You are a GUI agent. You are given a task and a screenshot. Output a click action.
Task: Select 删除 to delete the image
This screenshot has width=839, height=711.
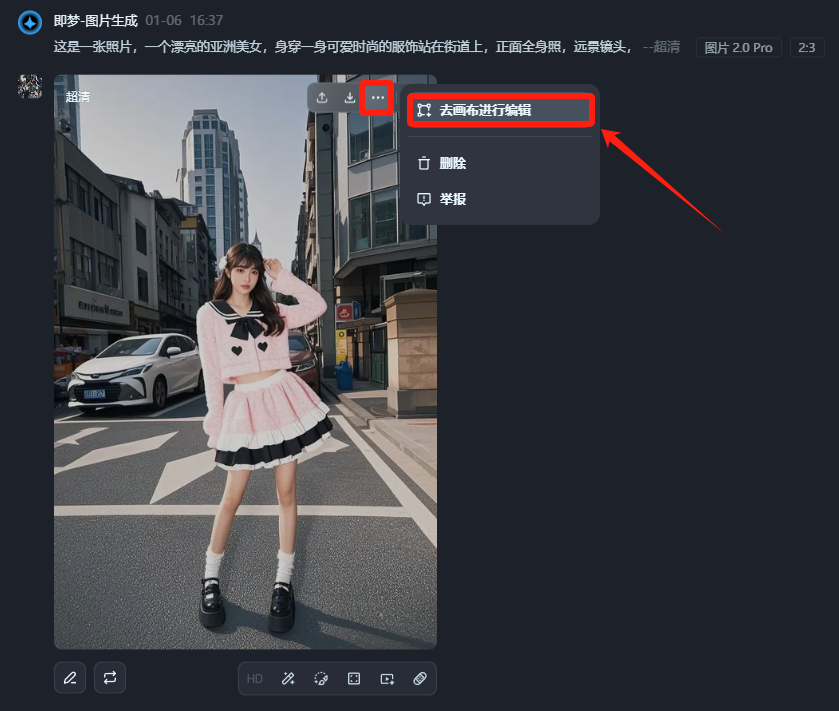(452, 162)
